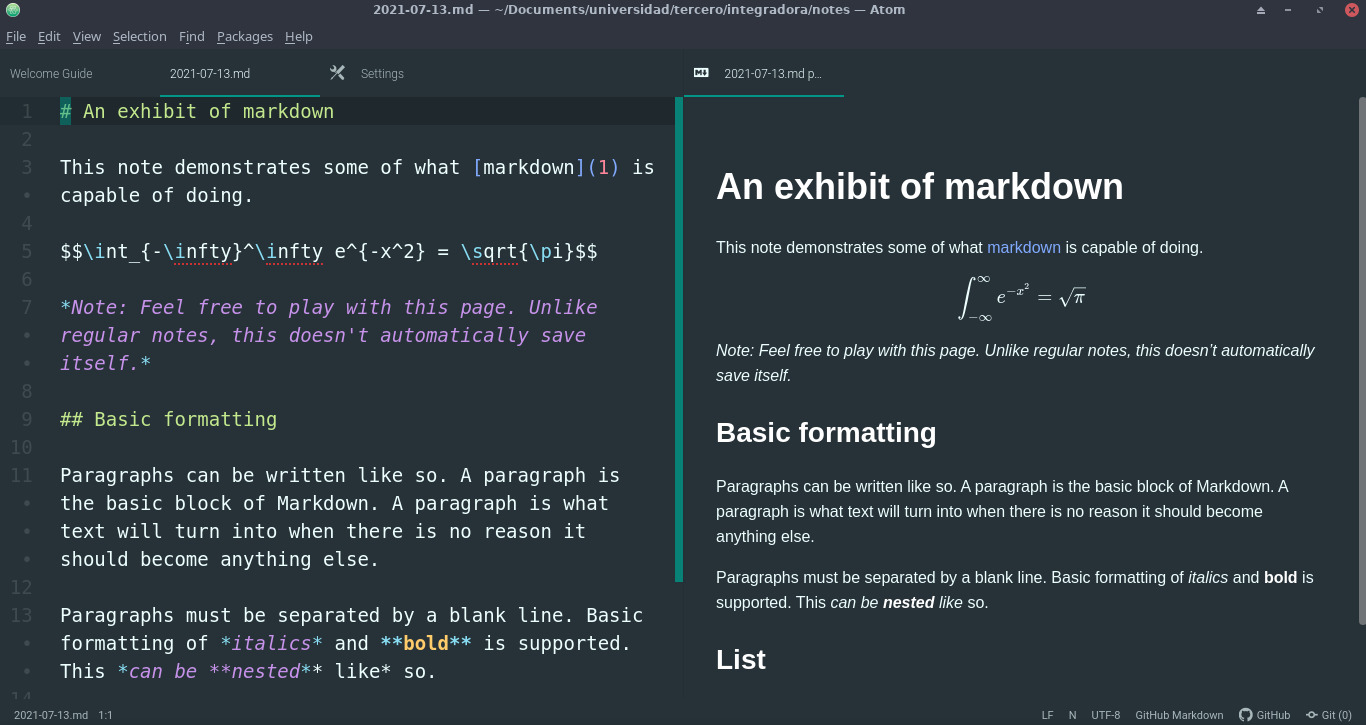Image resolution: width=1366 pixels, height=725 pixels.
Task: Click the Markdown icon on the preview tab
Action: click(x=700, y=72)
